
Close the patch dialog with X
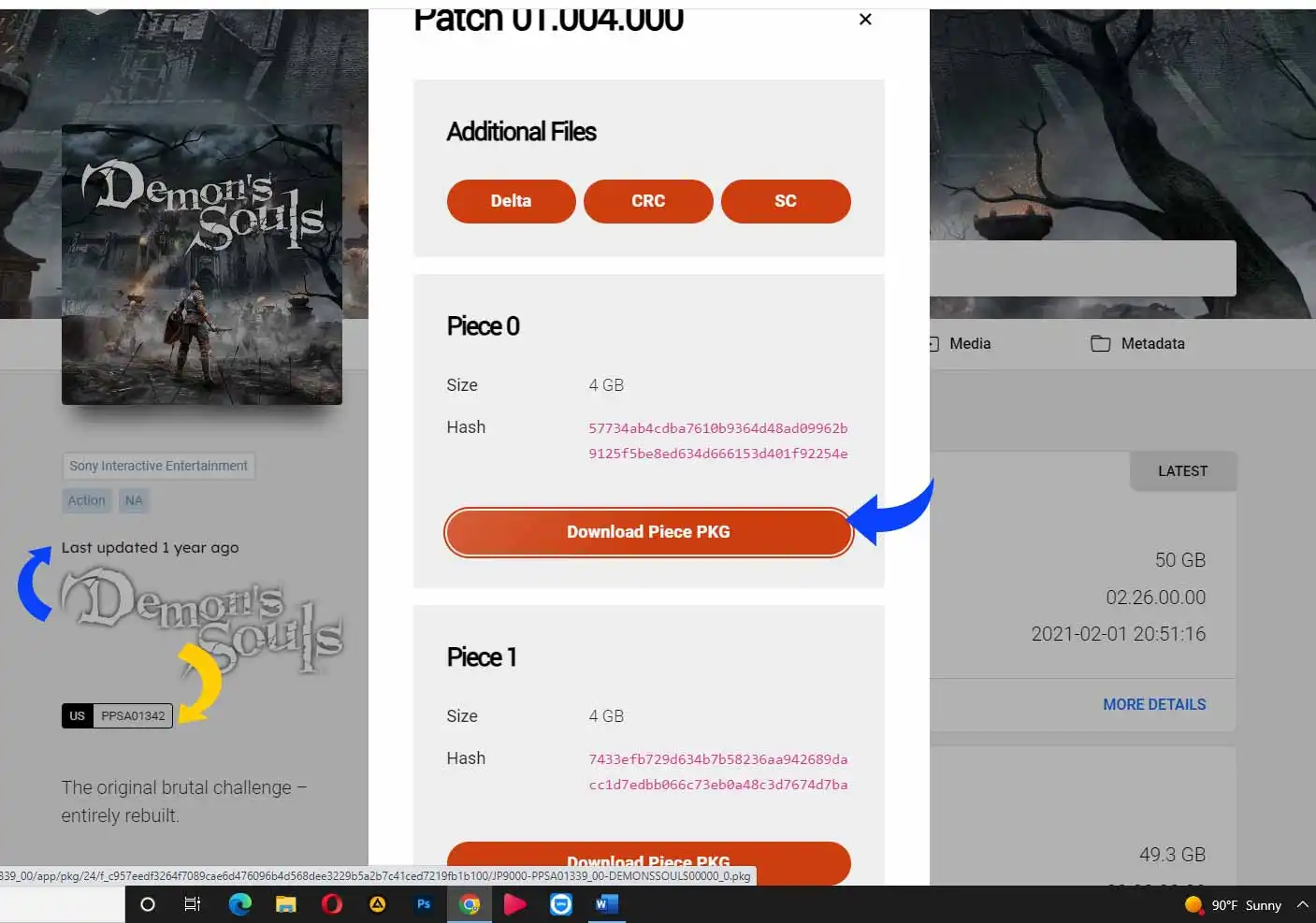point(865,20)
